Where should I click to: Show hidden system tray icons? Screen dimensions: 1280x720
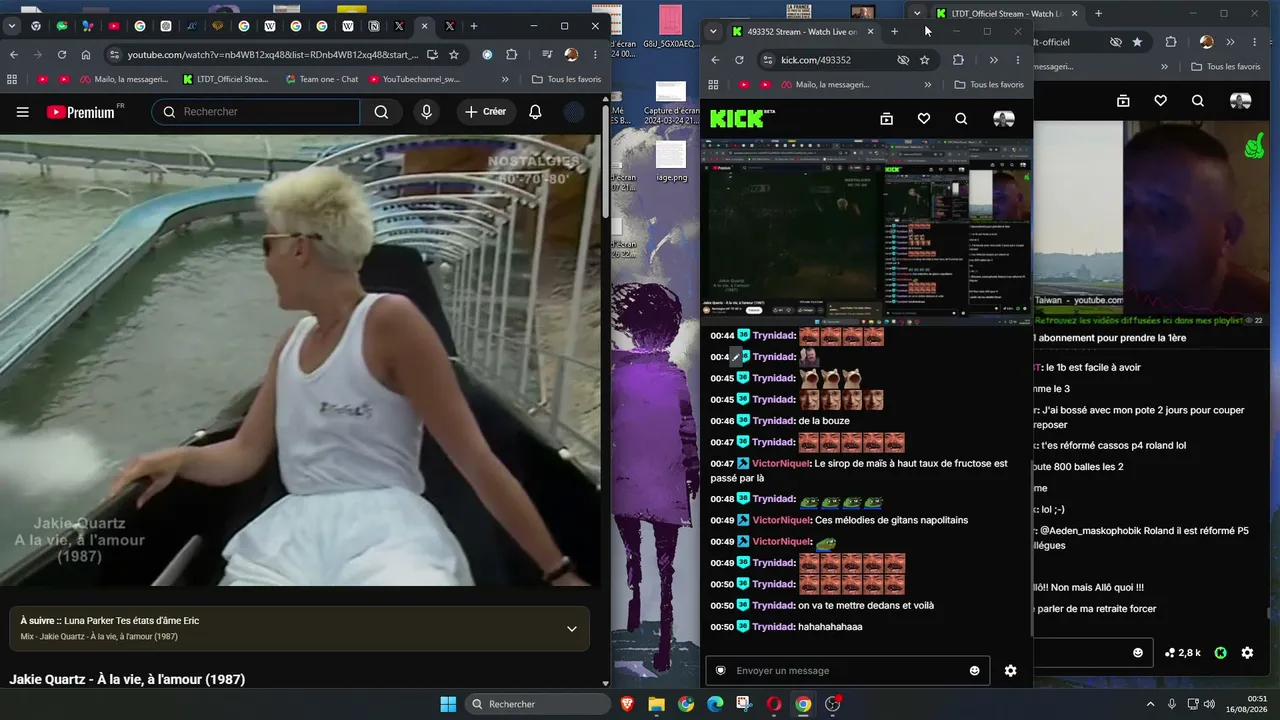pyautogui.click(x=1150, y=704)
